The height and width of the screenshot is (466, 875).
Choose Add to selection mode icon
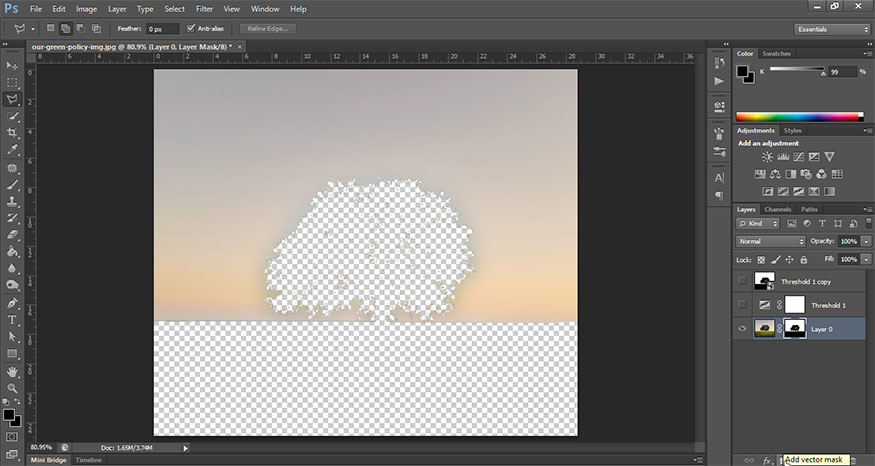click(66, 29)
